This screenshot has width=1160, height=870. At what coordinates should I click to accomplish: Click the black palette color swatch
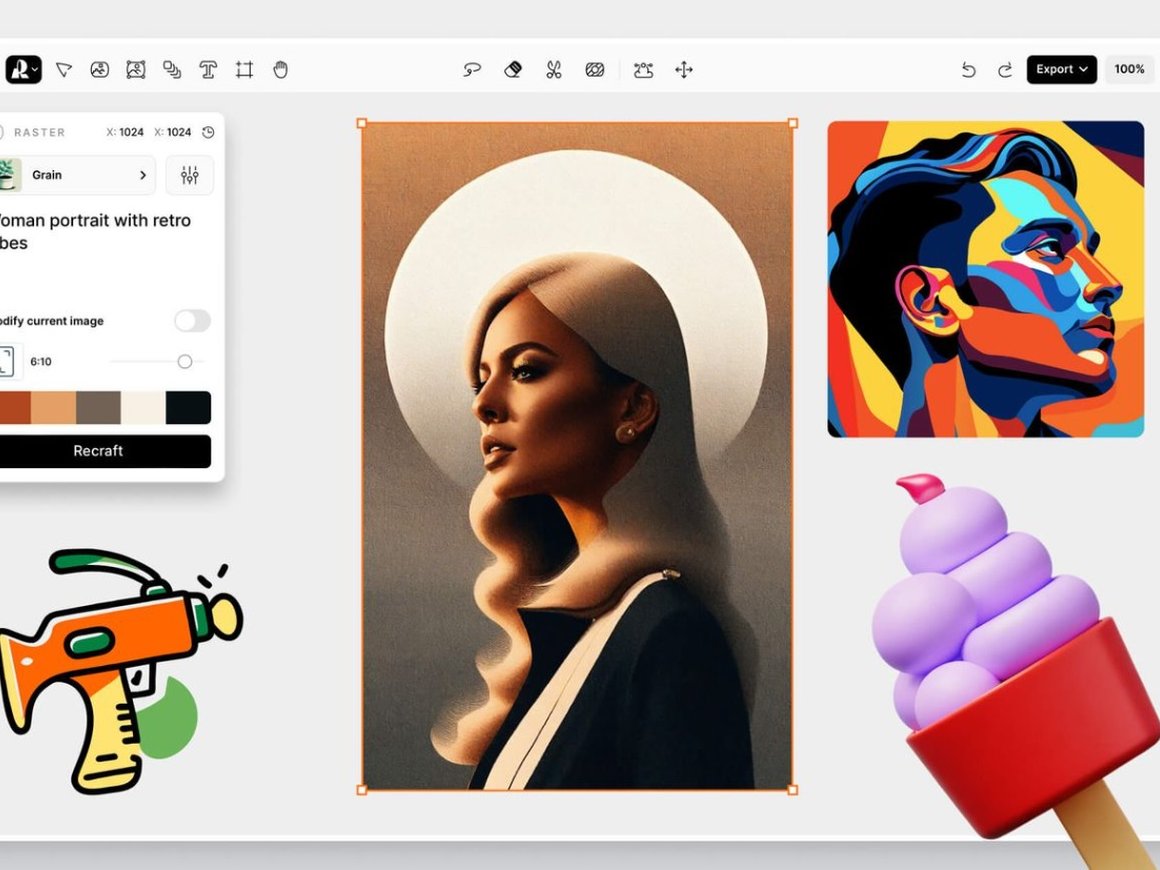tap(188, 408)
